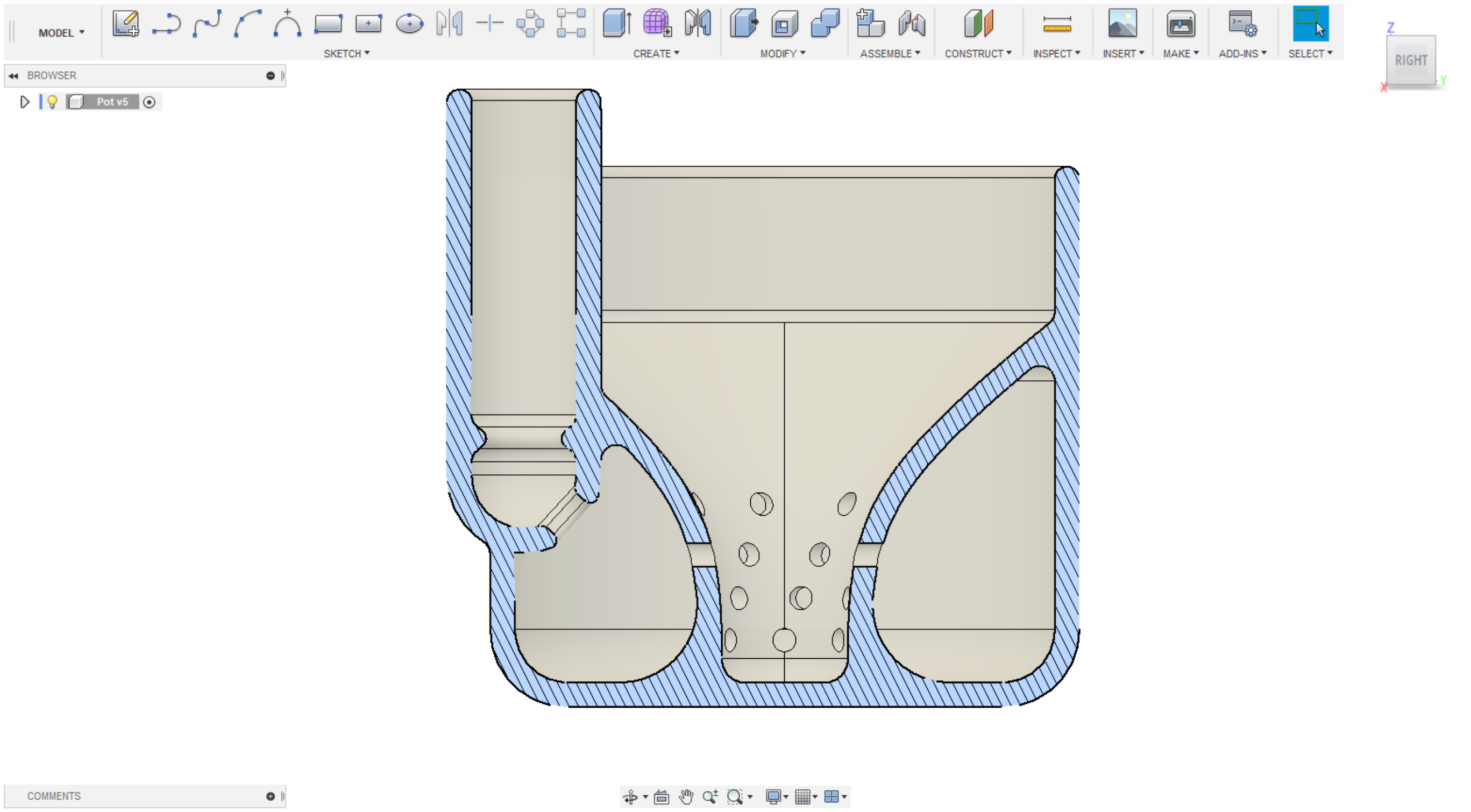
Task: Open the Display Settings dropdown
Action: click(777, 796)
